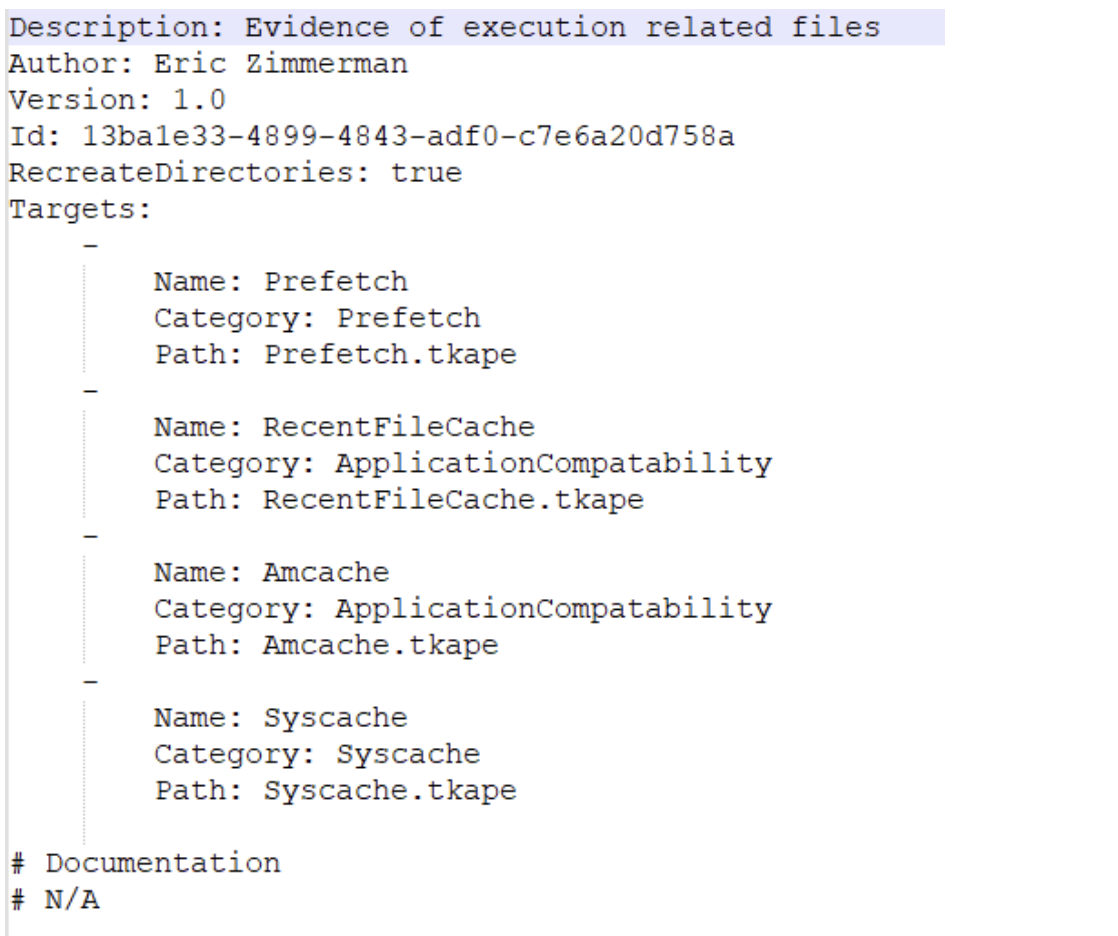Click the # N/A comment line
Viewport: 1118px width, 936px height.
click(55, 900)
